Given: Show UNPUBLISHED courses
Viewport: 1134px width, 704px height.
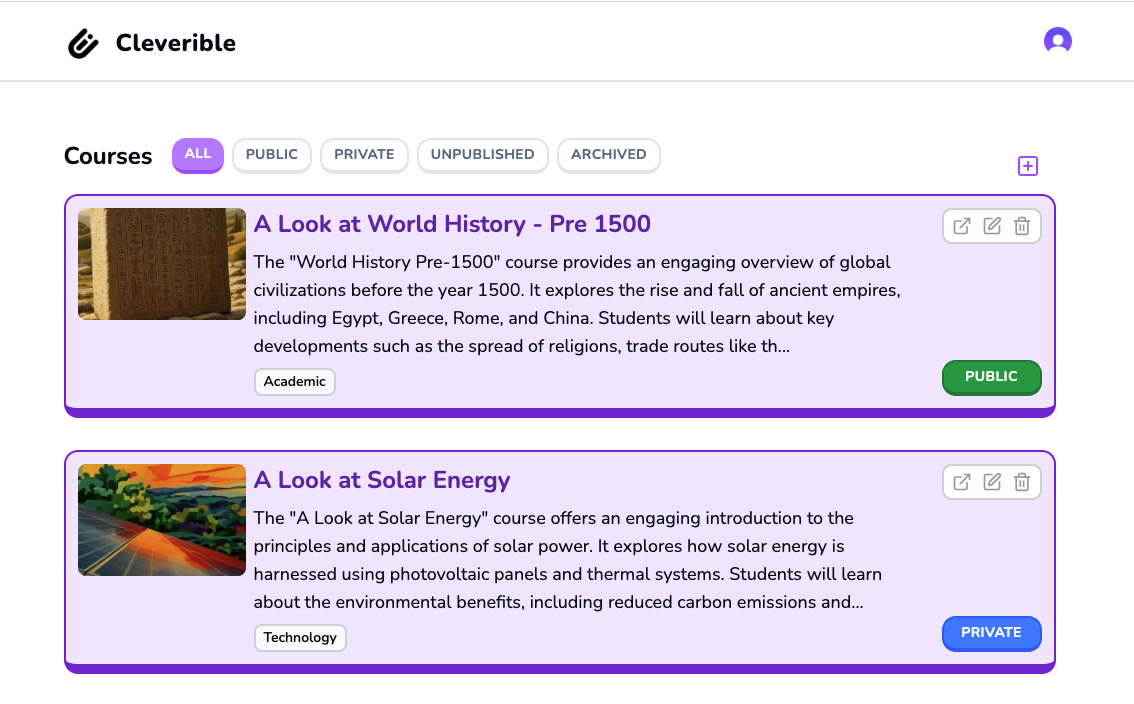Looking at the screenshot, I should coord(482,155).
